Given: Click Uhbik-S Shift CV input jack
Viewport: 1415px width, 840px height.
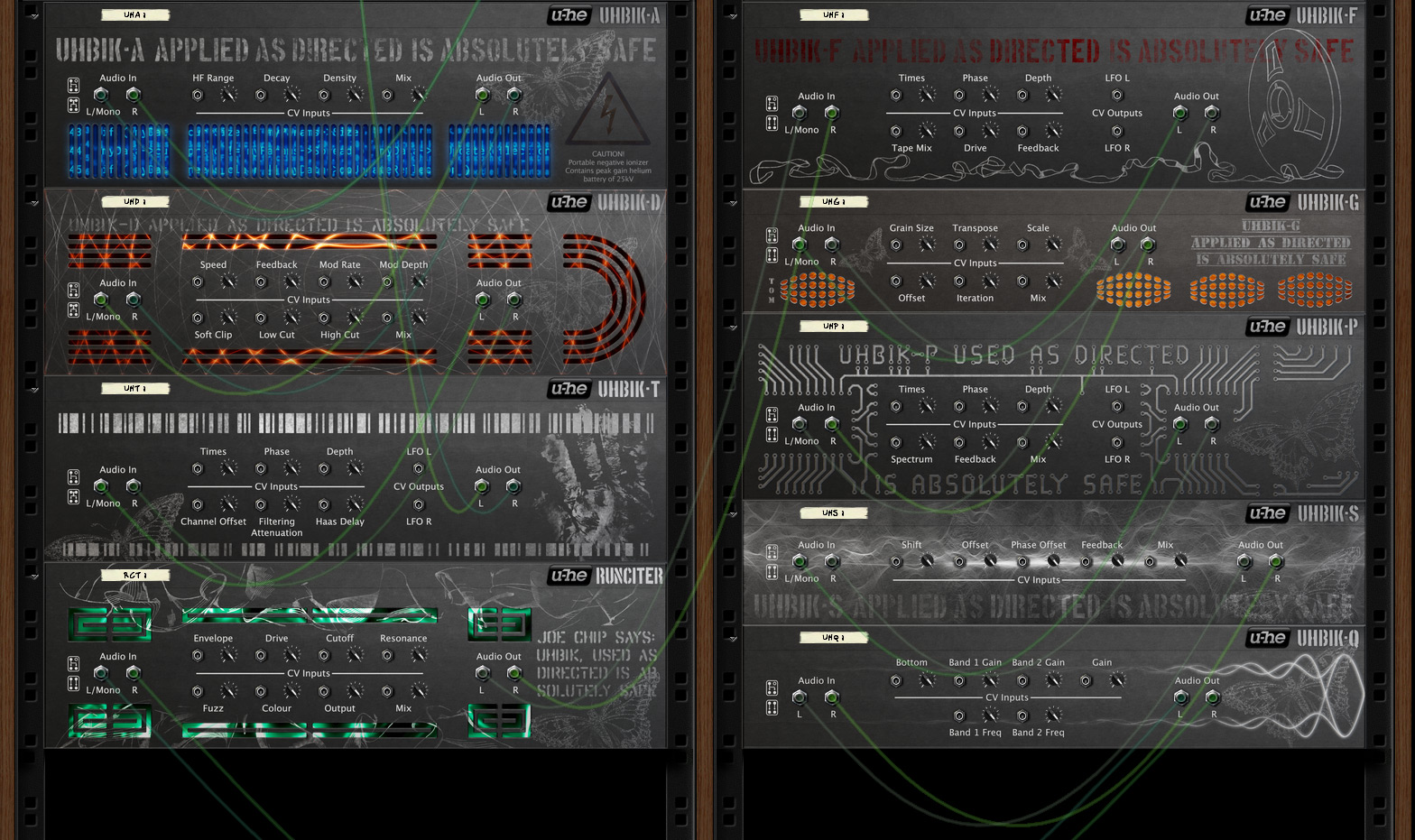Looking at the screenshot, I should [x=896, y=561].
